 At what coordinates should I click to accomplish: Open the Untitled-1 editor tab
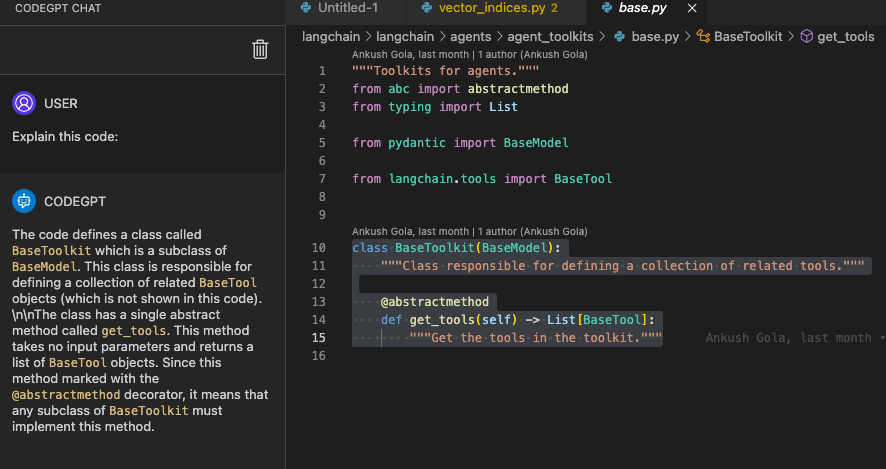(346, 8)
